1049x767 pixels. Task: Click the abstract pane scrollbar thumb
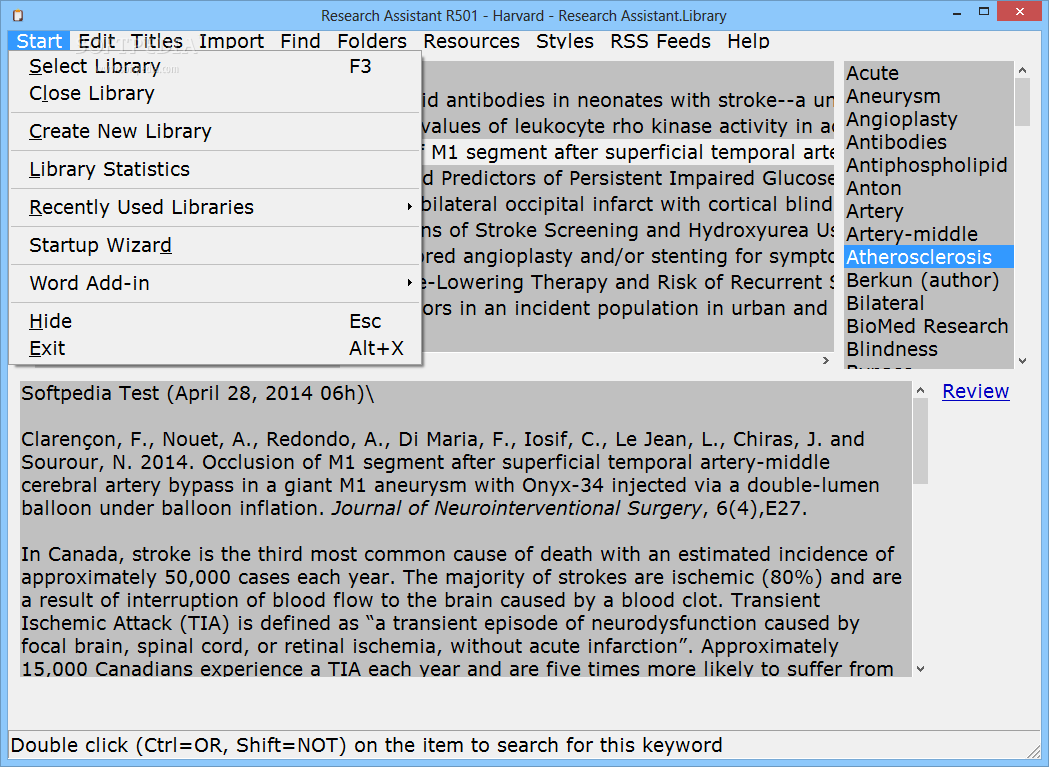pos(921,441)
